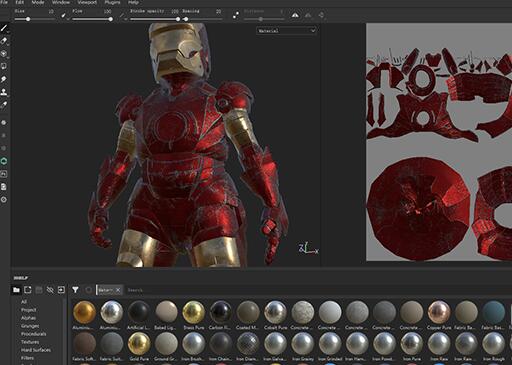Select the All shelf category

click(x=24, y=302)
